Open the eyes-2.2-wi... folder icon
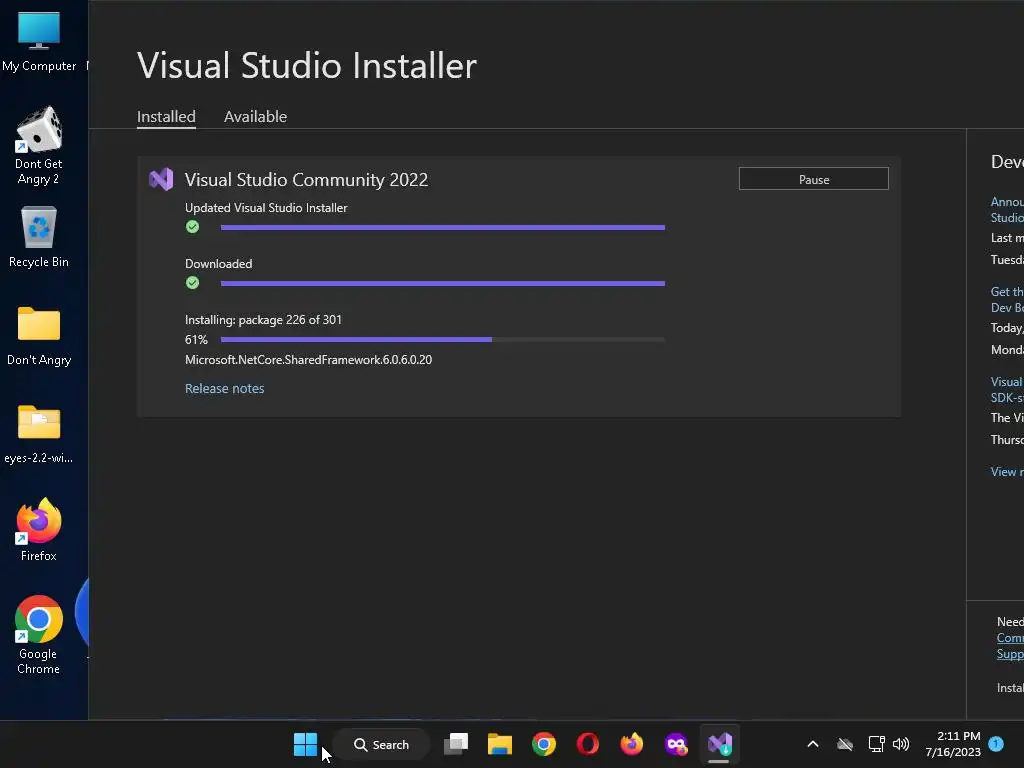The height and width of the screenshot is (768, 1024). [39, 433]
